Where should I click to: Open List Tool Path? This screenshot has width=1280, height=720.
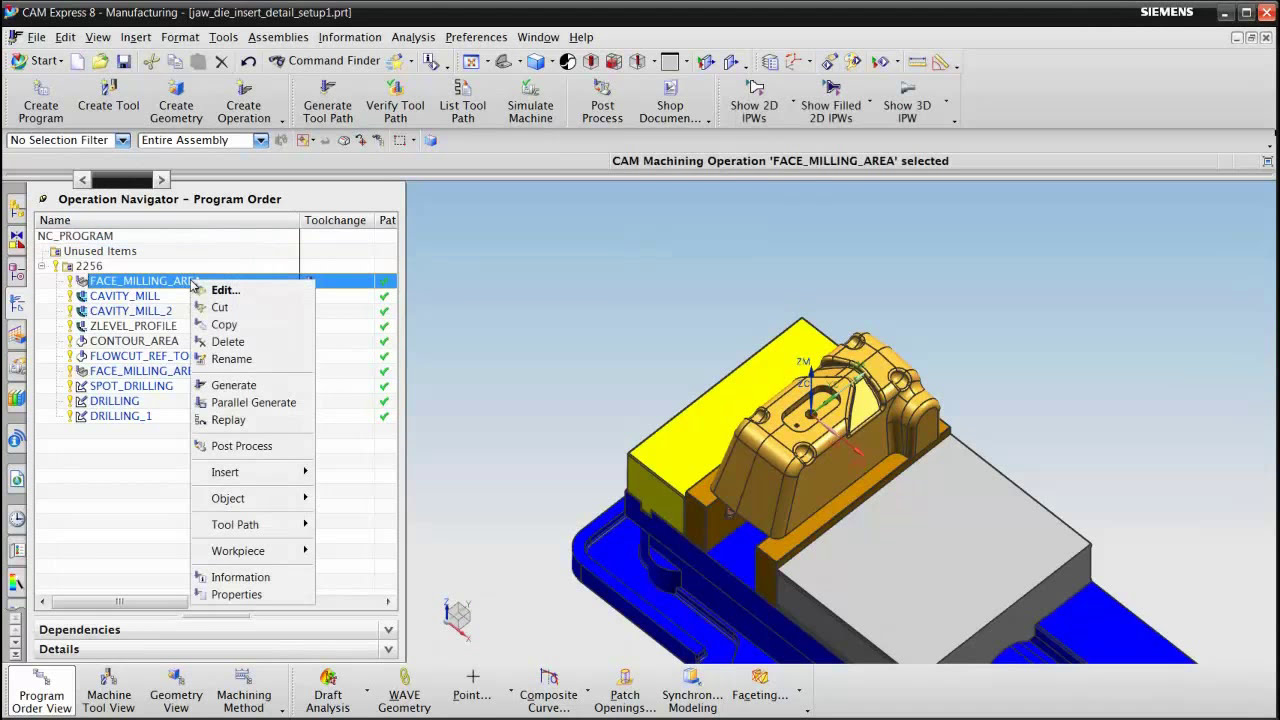[463, 102]
